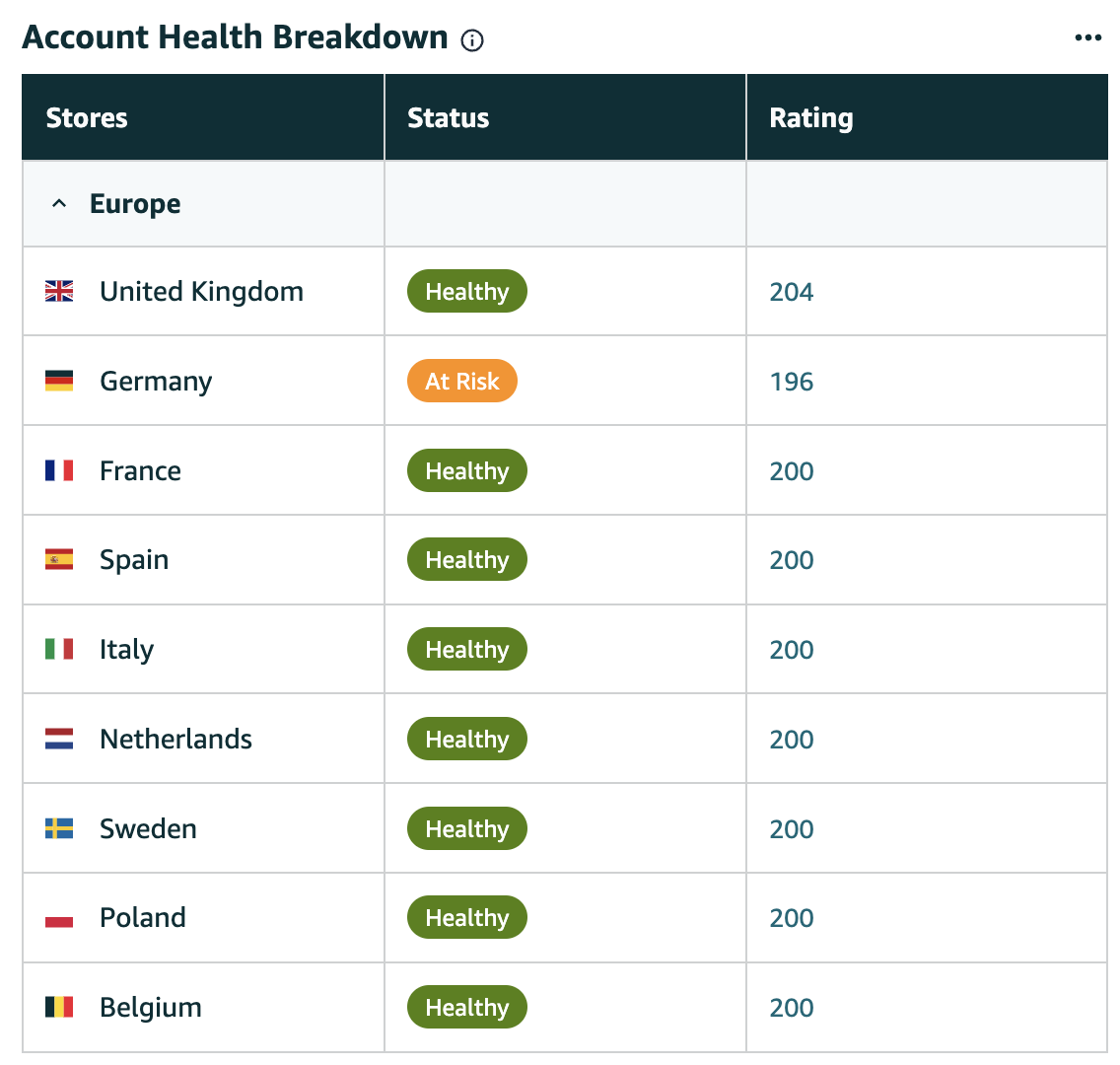Viewport: 1120px width, 1065px height.
Task: Click the Spain flag icon
Action: [x=59, y=559]
